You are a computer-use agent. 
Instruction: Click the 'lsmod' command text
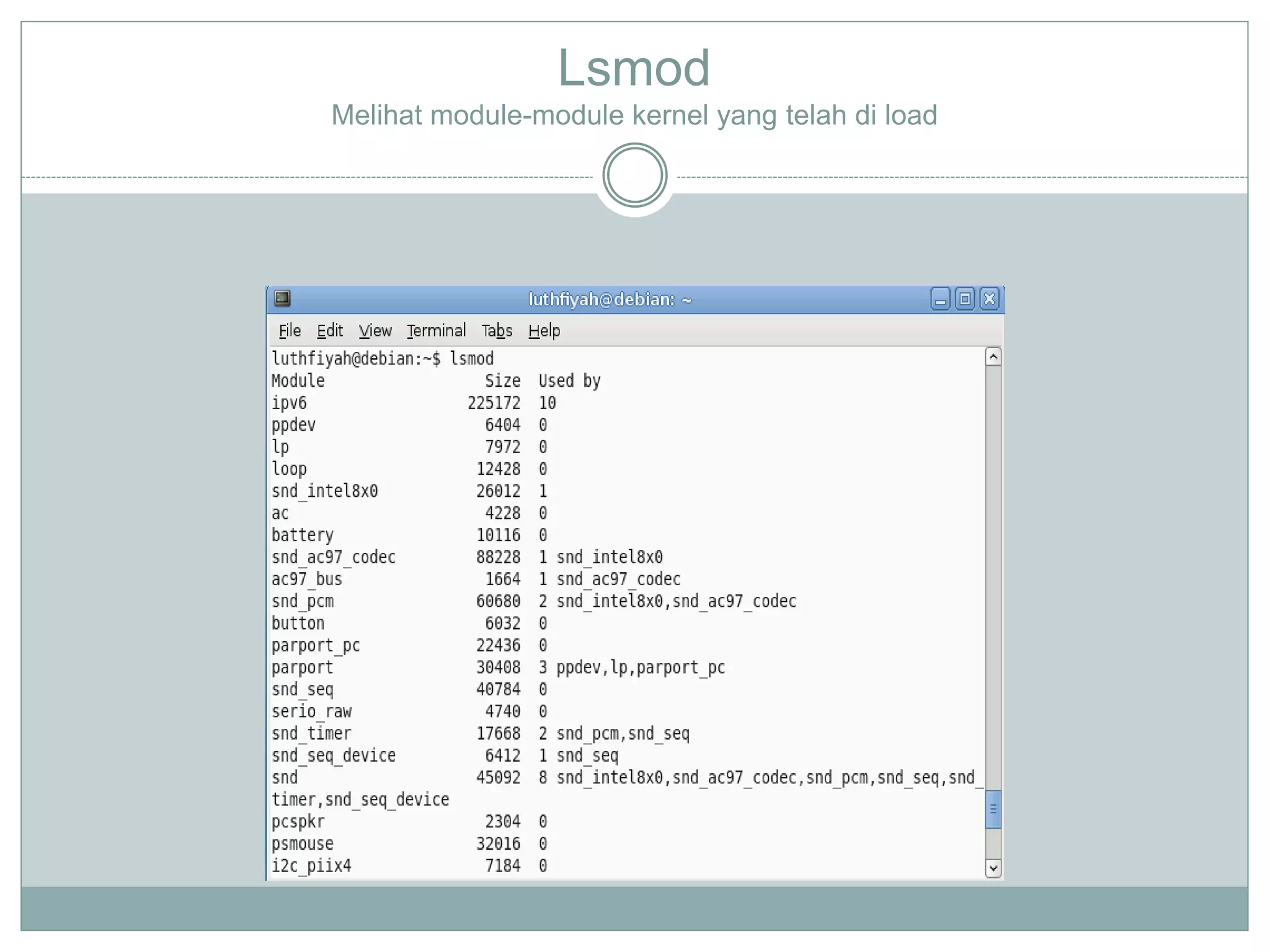[x=472, y=359]
